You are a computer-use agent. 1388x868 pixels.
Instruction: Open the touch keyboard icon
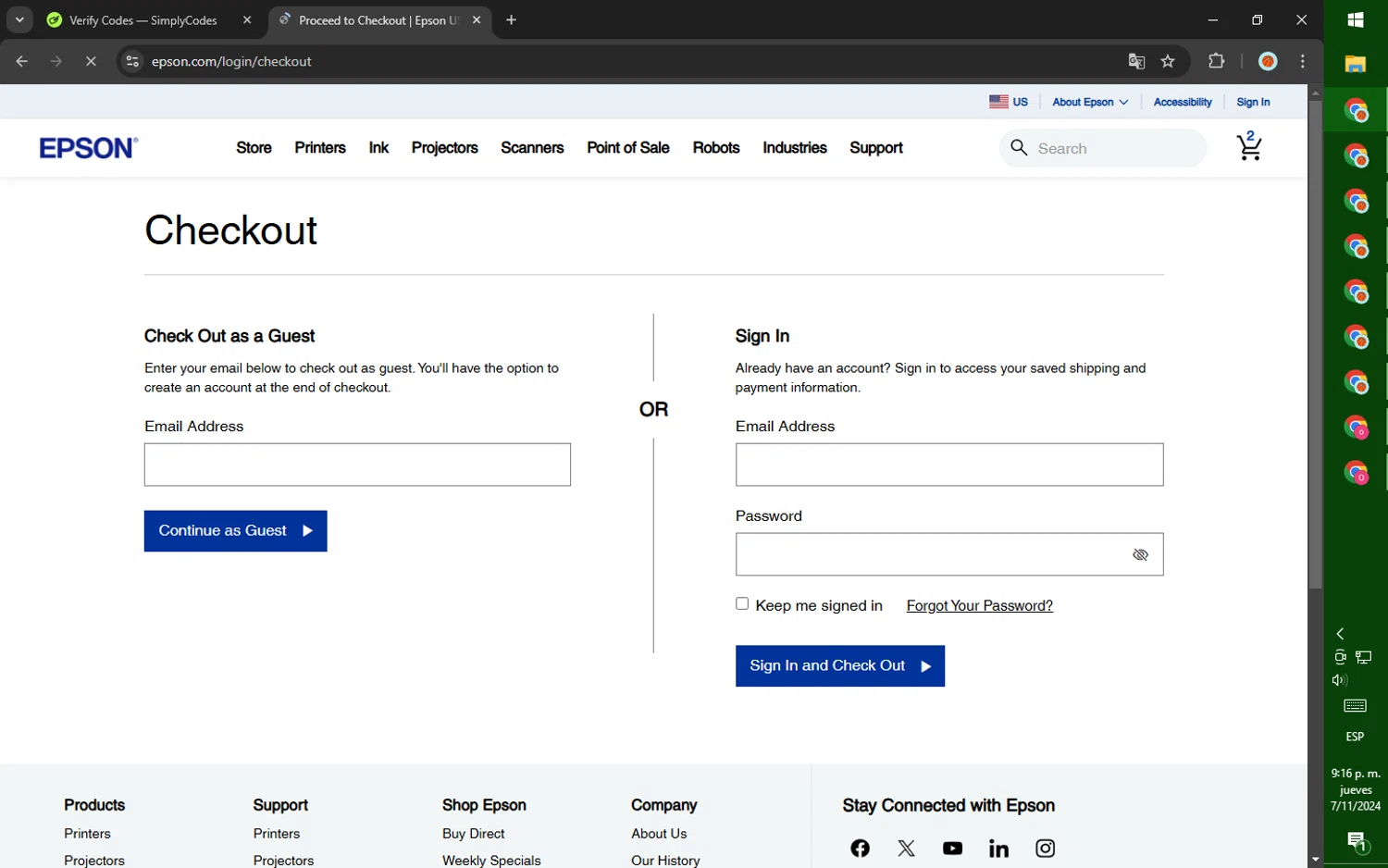tap(1355, 706)
